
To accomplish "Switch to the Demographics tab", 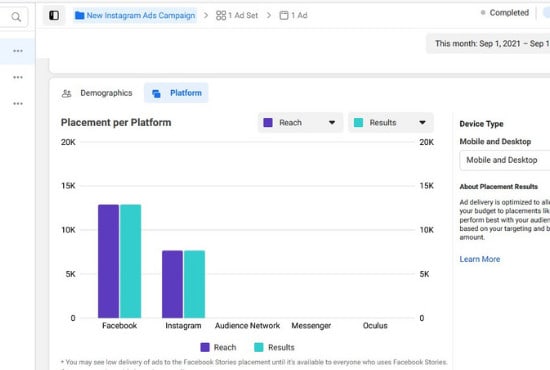I will [x=97, y=93].
